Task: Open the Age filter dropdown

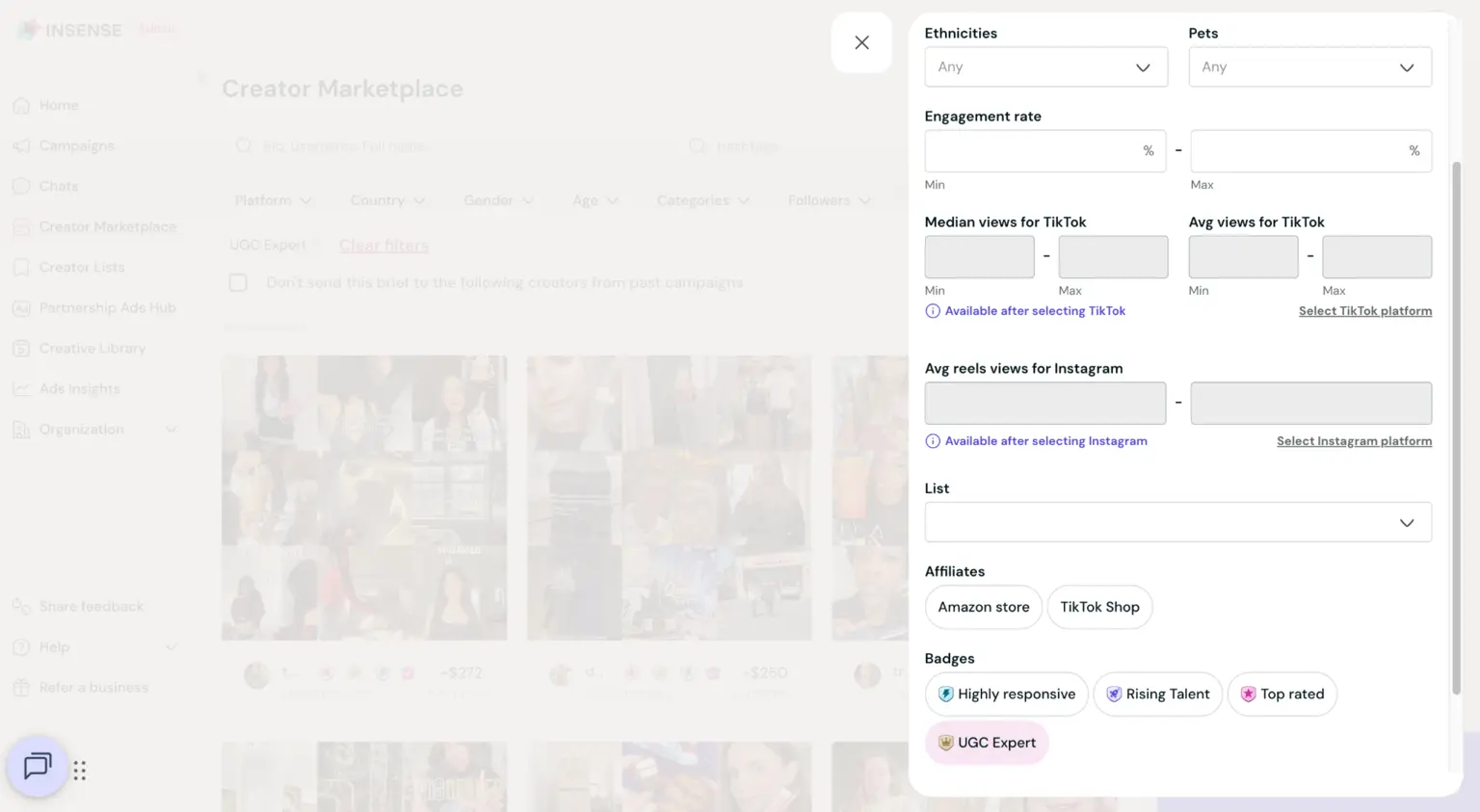Action: coord(595,200)
